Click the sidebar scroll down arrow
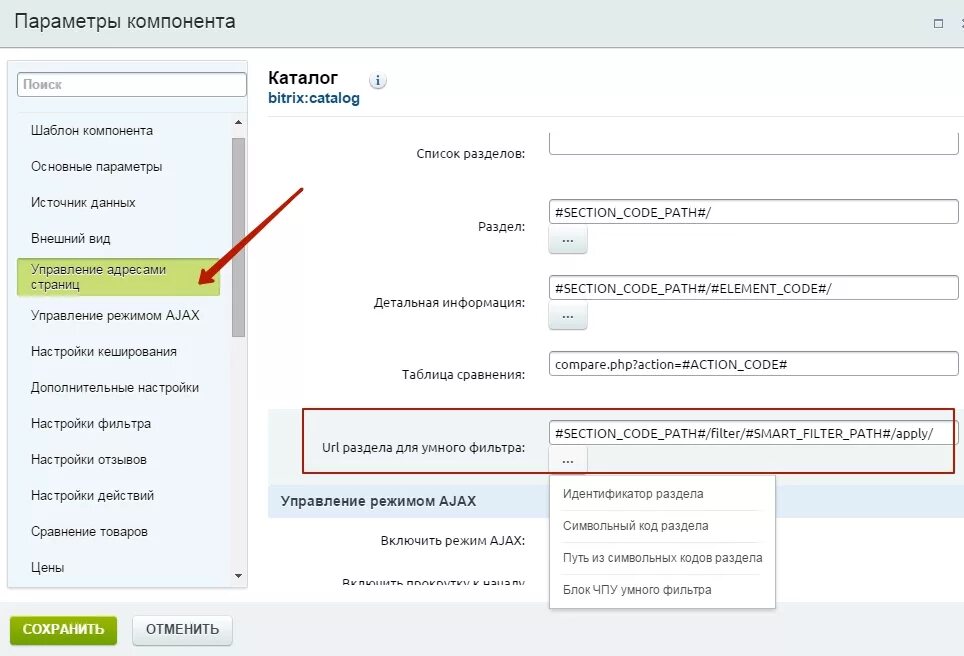The width and height of the screenshot is (964, 656). tap(239, 576)
